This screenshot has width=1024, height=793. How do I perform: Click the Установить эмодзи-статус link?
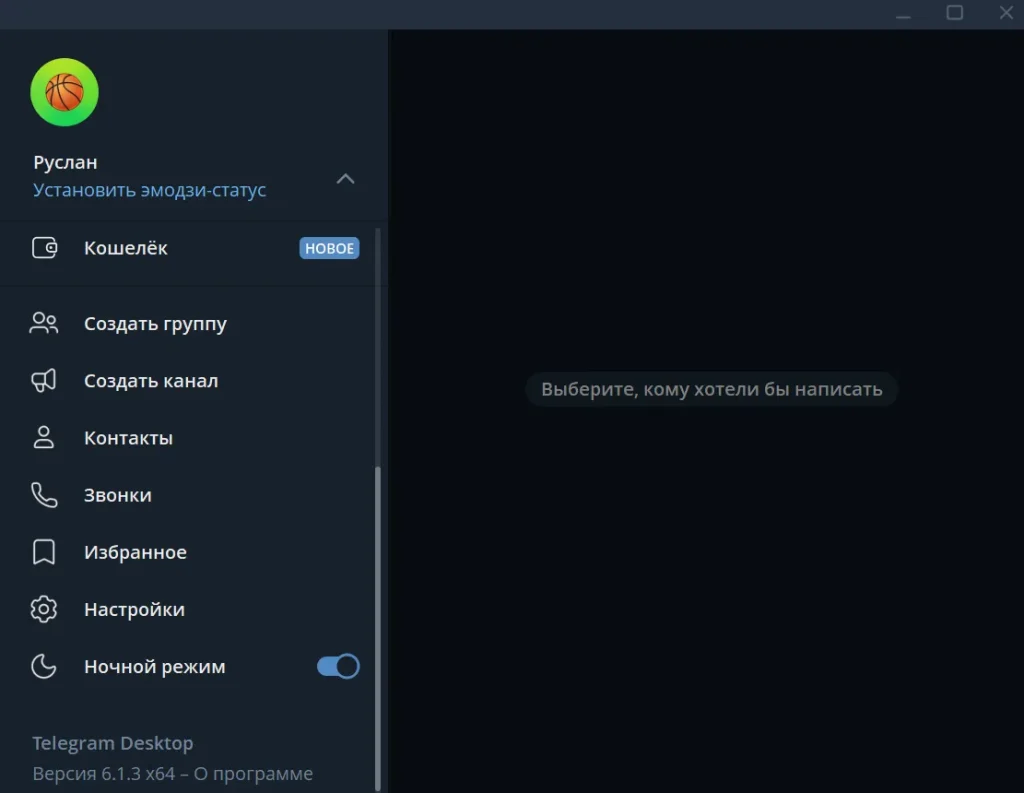pyautogui.click(x=150, y=190)
